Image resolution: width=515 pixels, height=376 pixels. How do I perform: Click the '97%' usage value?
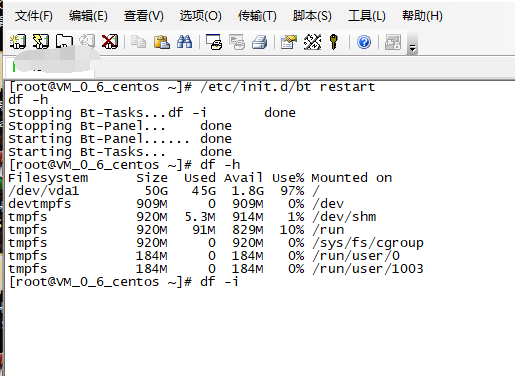click(x=292, y=191)
